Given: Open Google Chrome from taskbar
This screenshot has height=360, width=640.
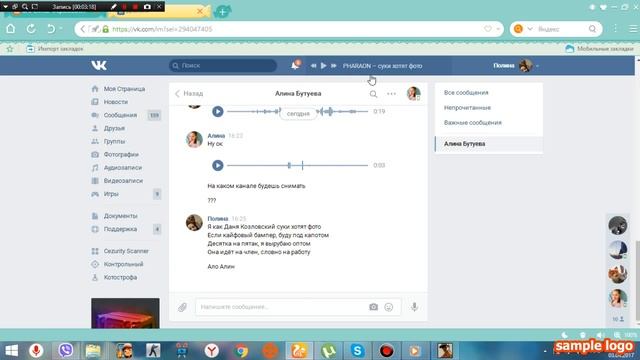Looking at the screenshot, I should point(241,351).
